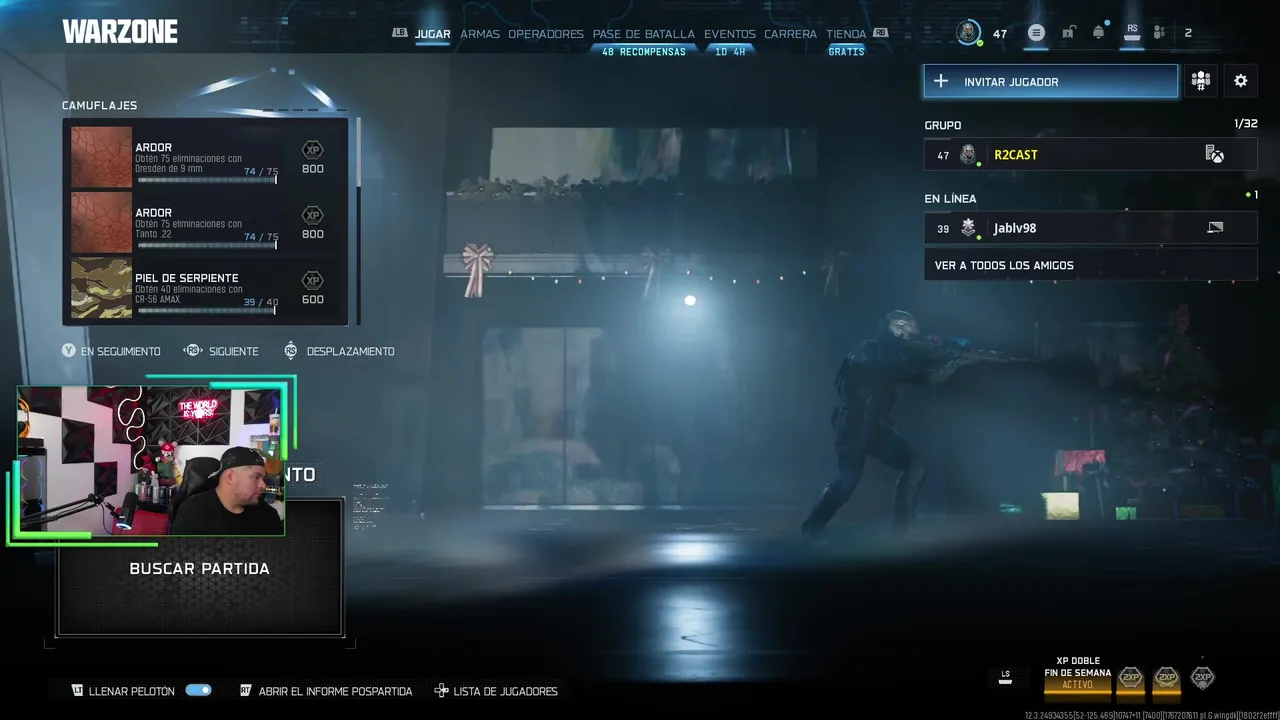Click the Ardor camo thumbnail for Dresden
This screenshot has height=720, width=1280.
pyautogui.click(x=101, y=157)
